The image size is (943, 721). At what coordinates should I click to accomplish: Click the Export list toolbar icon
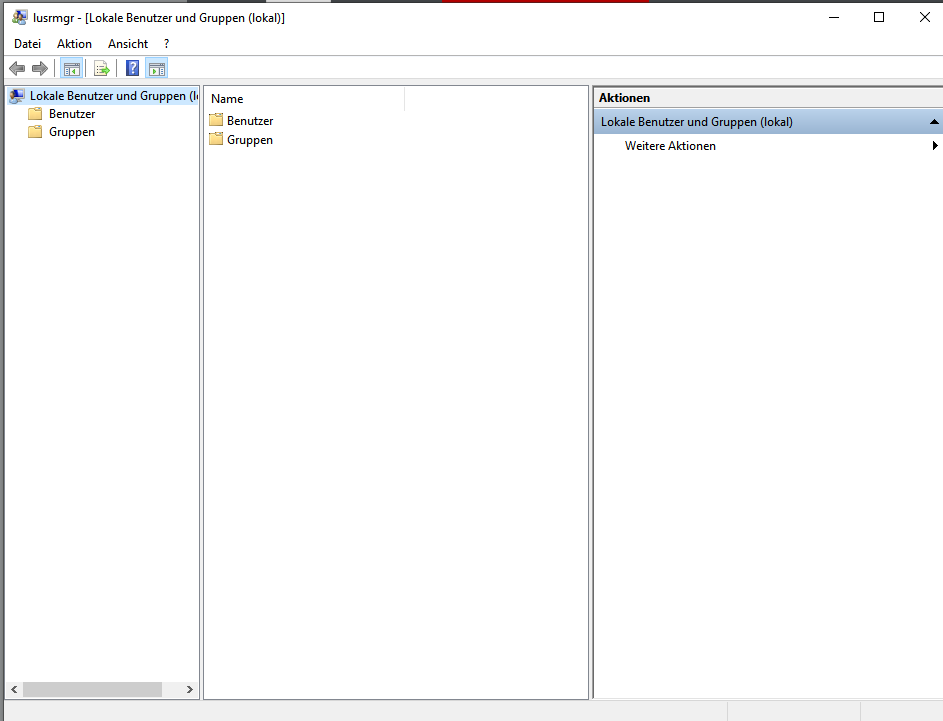tap(102, 69)
